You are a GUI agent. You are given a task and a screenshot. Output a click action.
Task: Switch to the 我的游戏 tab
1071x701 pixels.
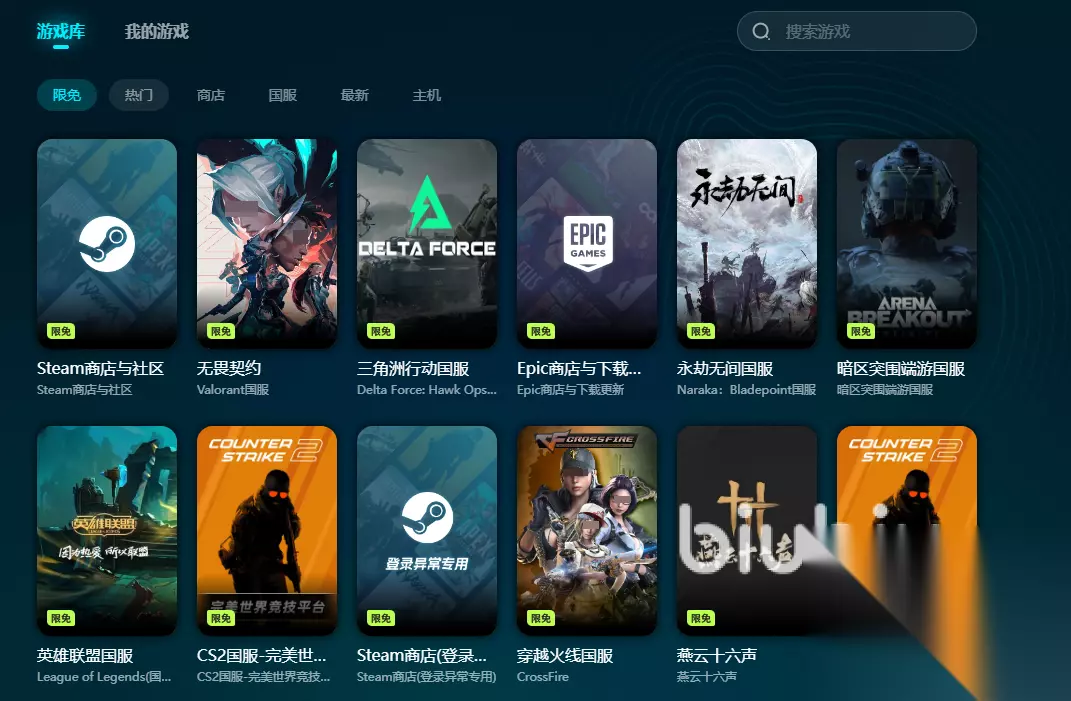click(156, 31)
